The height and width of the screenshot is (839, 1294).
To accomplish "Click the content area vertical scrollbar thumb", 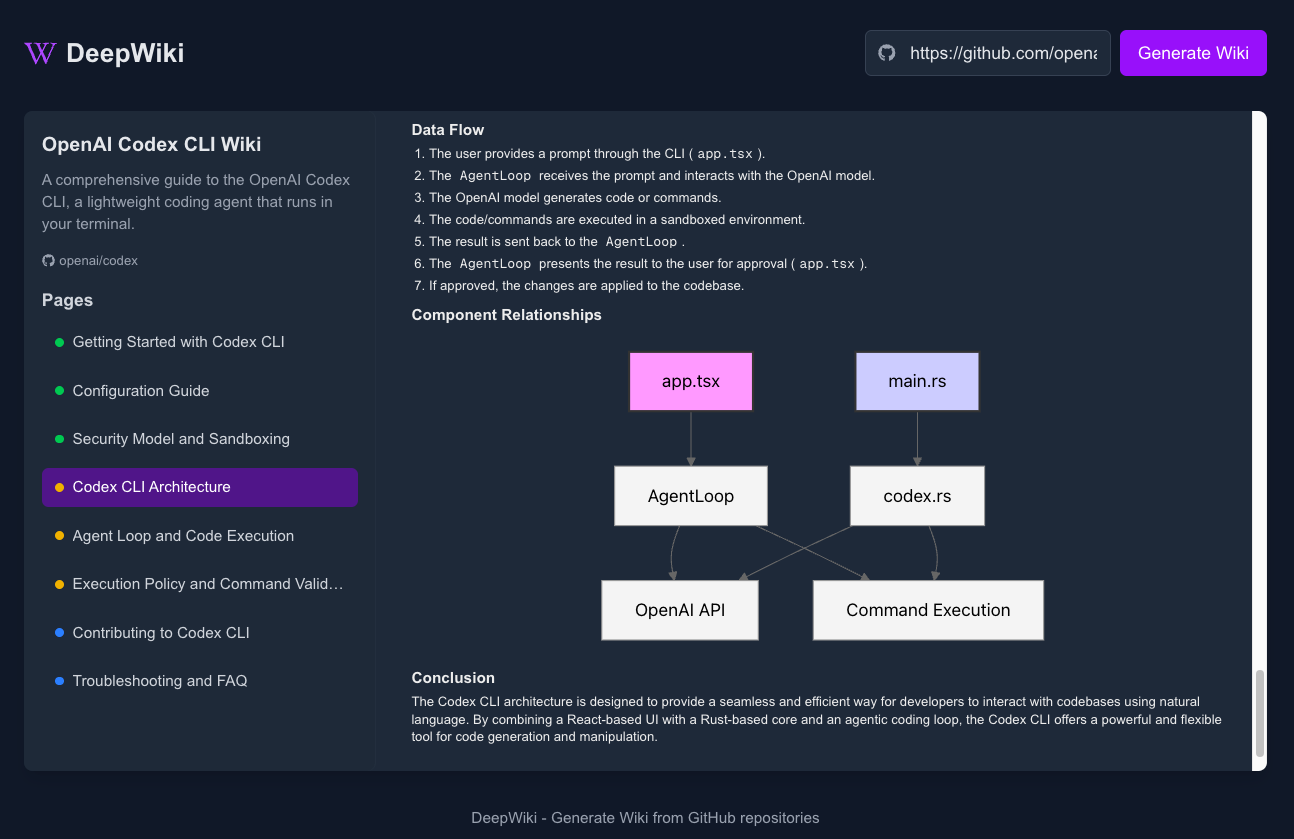I will pos(1260,713).
